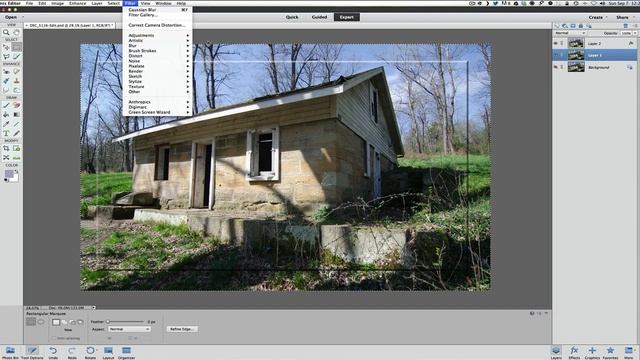Open the Layout options
This screenshot has height=360, width=640.
pos(108,352)
